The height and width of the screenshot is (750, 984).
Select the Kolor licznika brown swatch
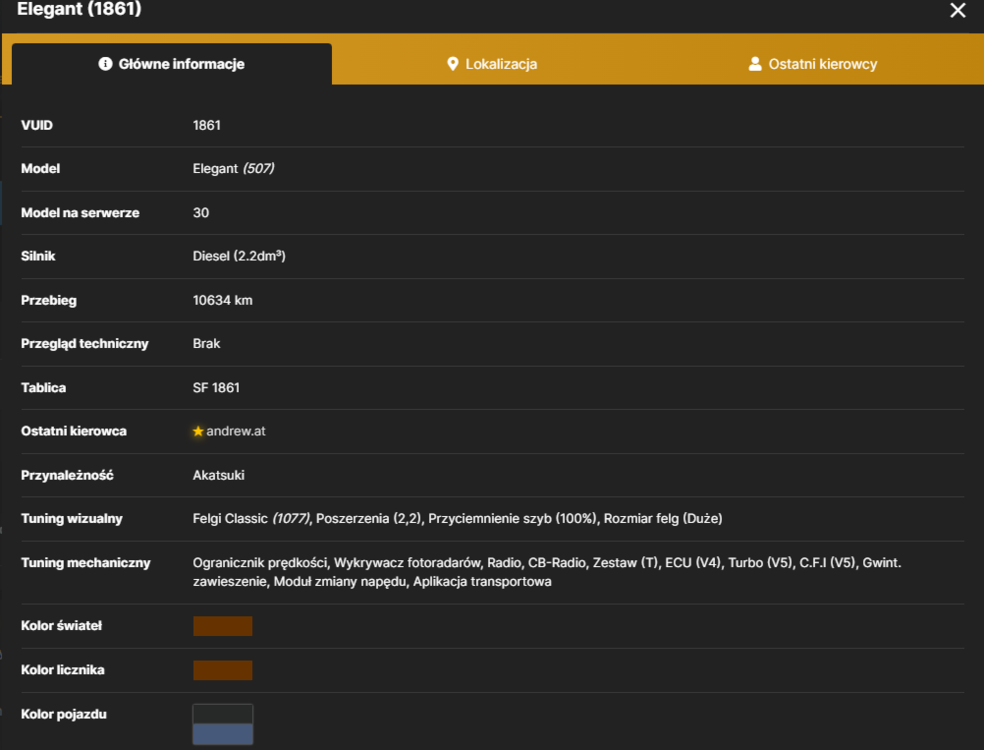pyautogui.click(x=223, y=670)
